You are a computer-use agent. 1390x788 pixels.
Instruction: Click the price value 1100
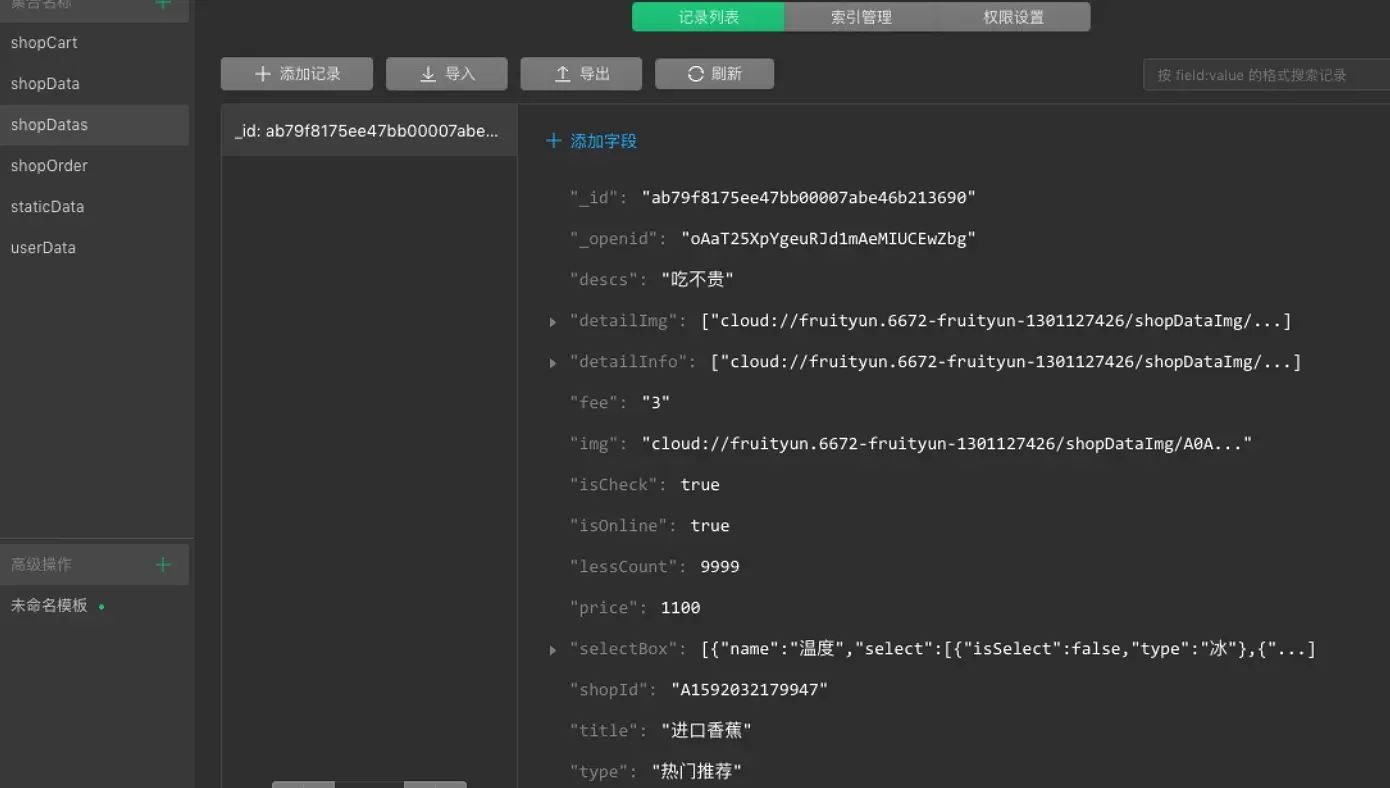tap(681, 608)
